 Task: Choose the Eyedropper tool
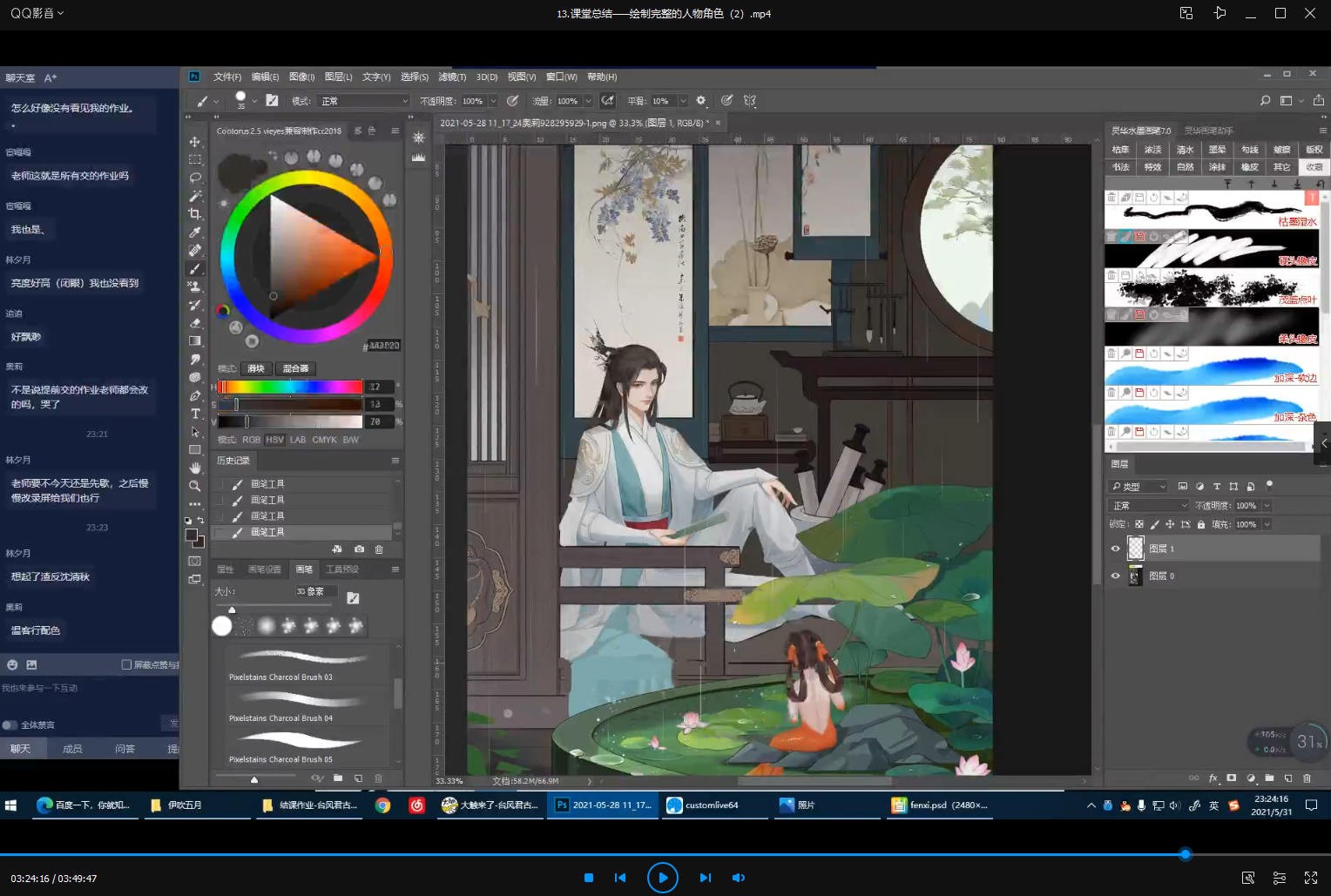195,232
